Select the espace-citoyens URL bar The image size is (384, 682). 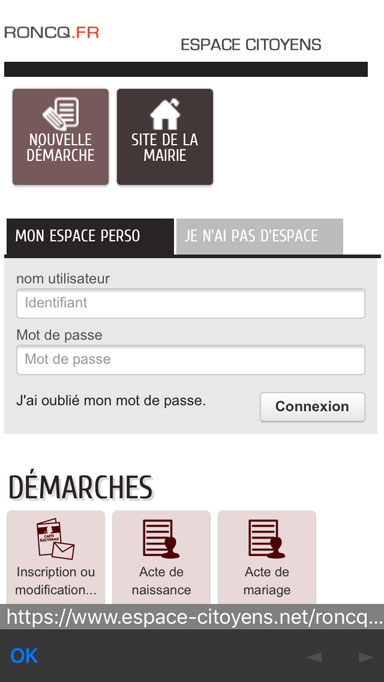[x=192, y=617]
